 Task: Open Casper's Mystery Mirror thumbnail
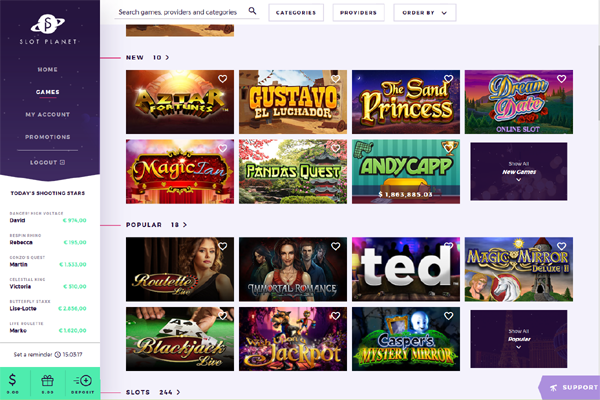(406, 339)
